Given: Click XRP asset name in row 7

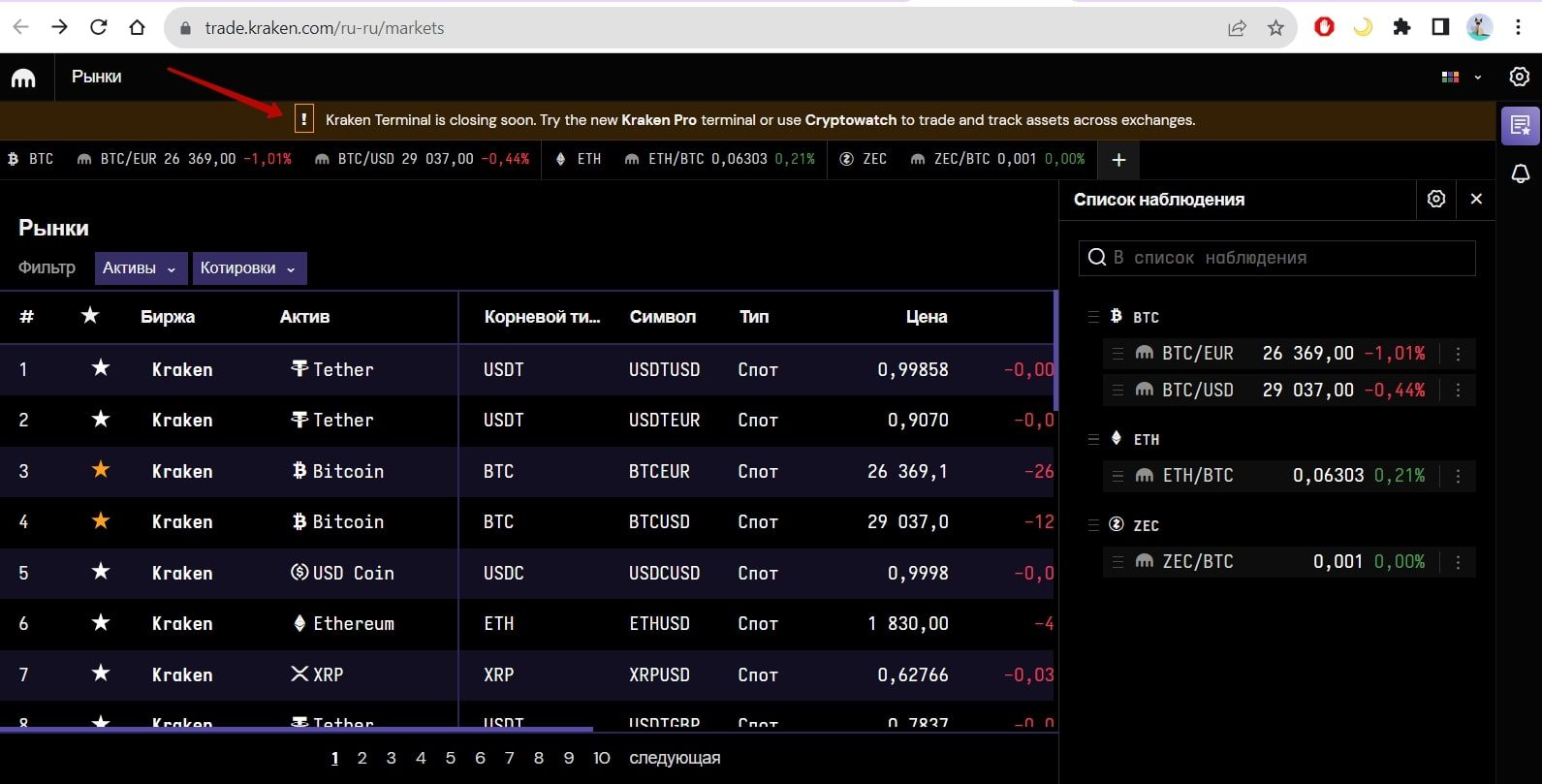Looking at the screenshot, I should pyautogui.click(x=328, y=674).
